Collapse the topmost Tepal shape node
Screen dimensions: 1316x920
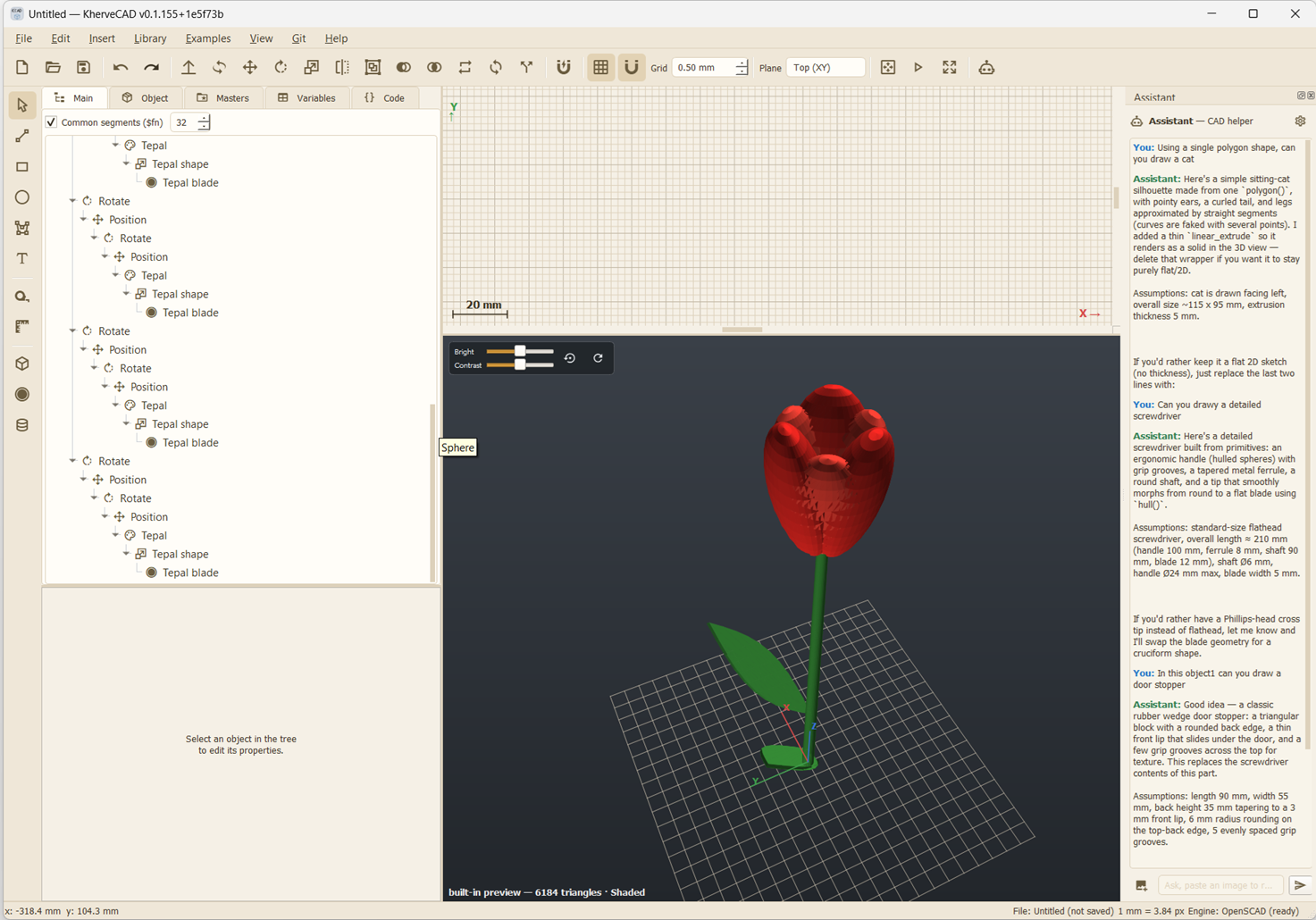pyautogui.click(x=126, y=163)
